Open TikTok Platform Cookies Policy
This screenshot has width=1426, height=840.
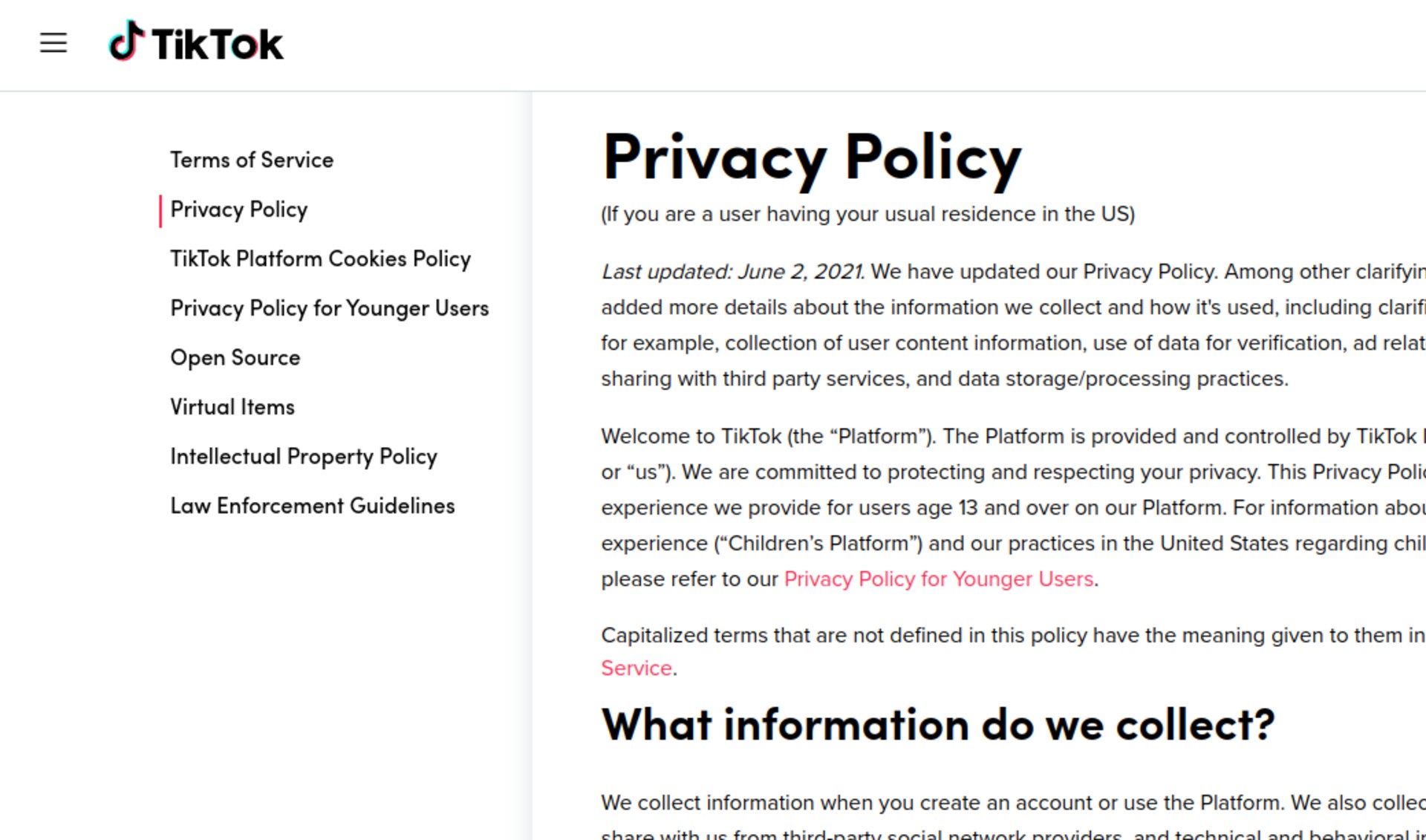point(320,258)
